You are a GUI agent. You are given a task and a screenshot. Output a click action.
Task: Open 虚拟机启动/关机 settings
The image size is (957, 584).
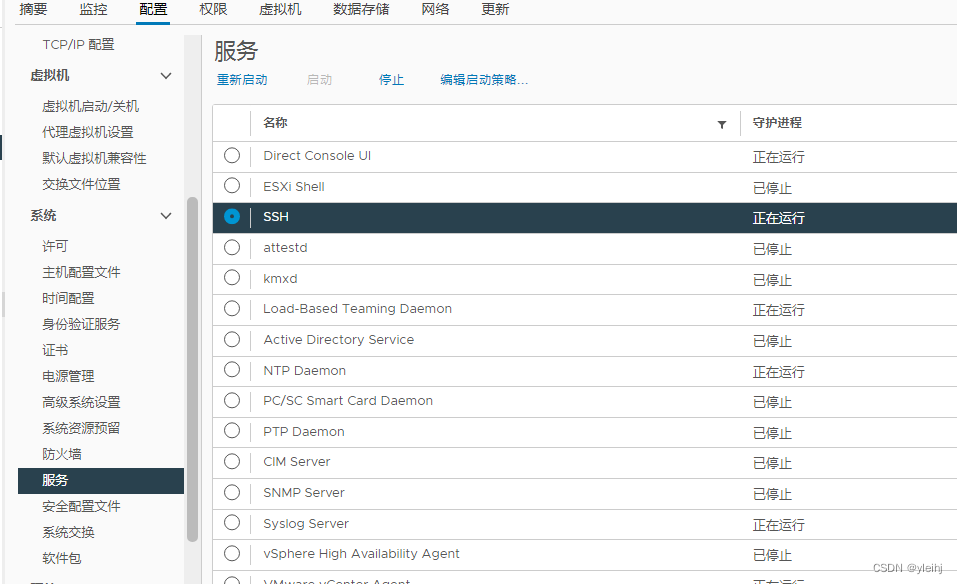[x=90, y=106]
